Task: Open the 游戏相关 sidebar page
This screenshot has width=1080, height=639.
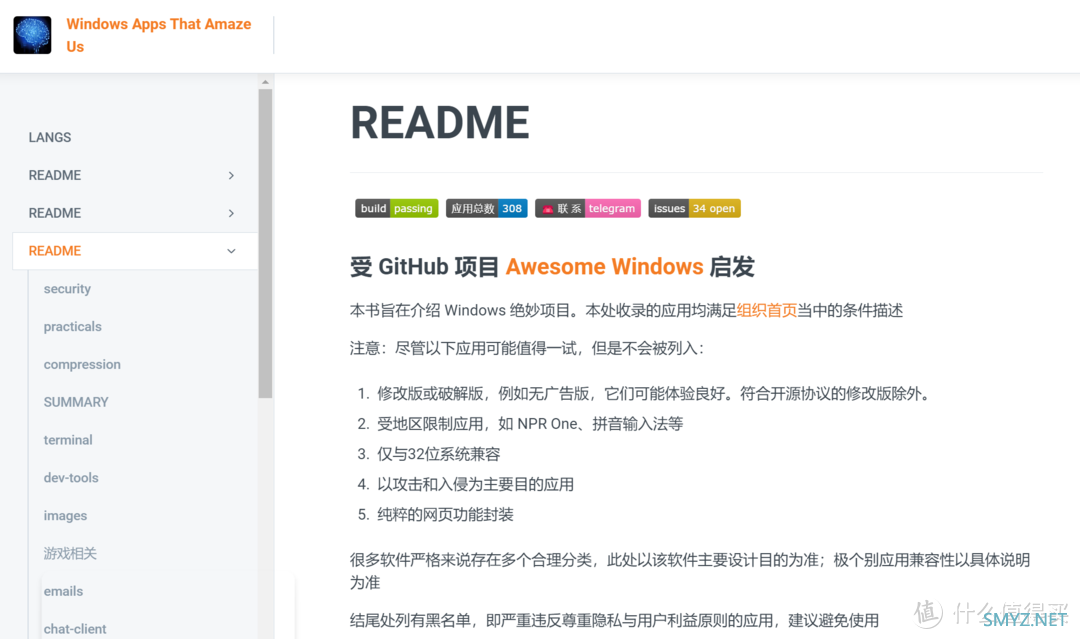Action: coord(70,554)
